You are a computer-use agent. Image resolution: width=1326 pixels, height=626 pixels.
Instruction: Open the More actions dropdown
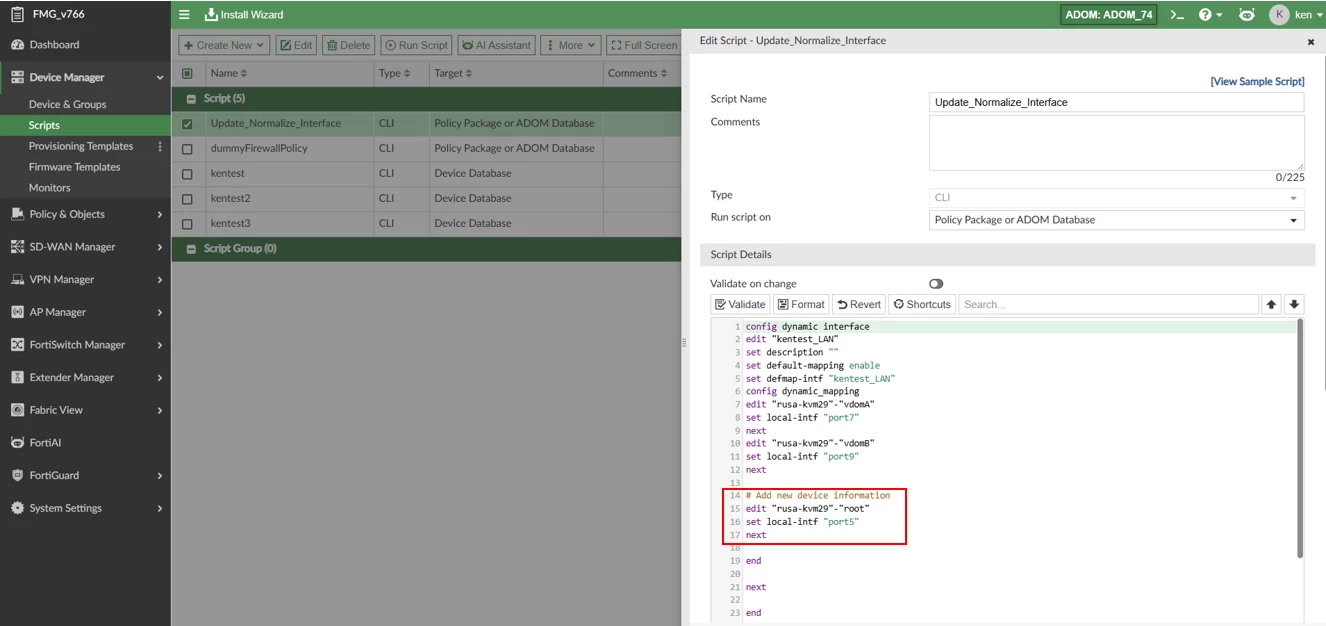point(571,45)
